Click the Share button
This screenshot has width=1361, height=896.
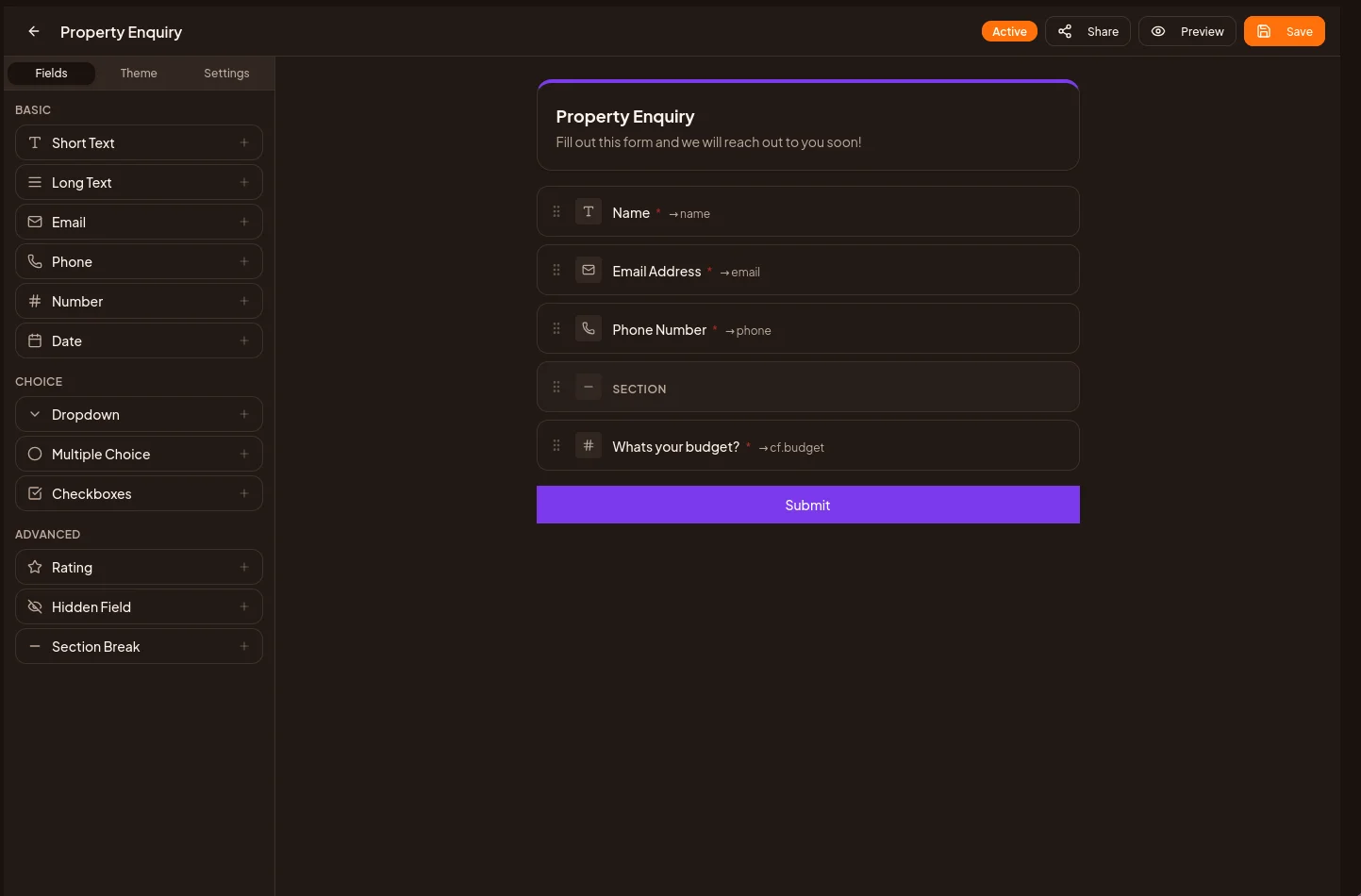(1087, 31)
